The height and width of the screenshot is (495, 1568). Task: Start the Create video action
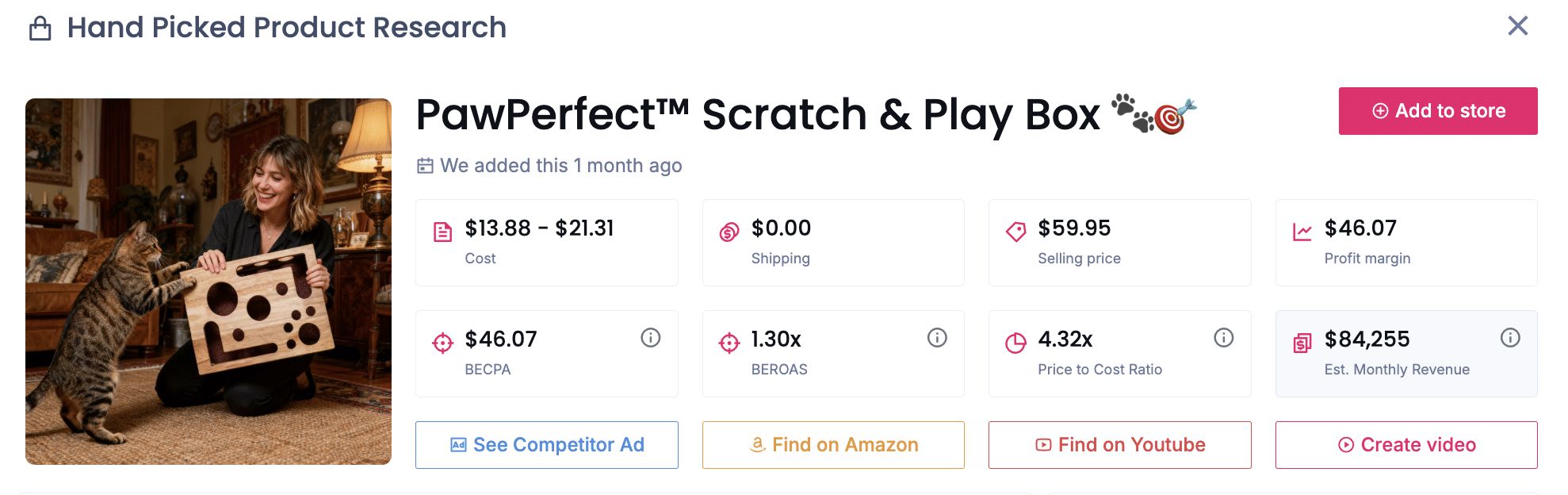pos(1405,445)
